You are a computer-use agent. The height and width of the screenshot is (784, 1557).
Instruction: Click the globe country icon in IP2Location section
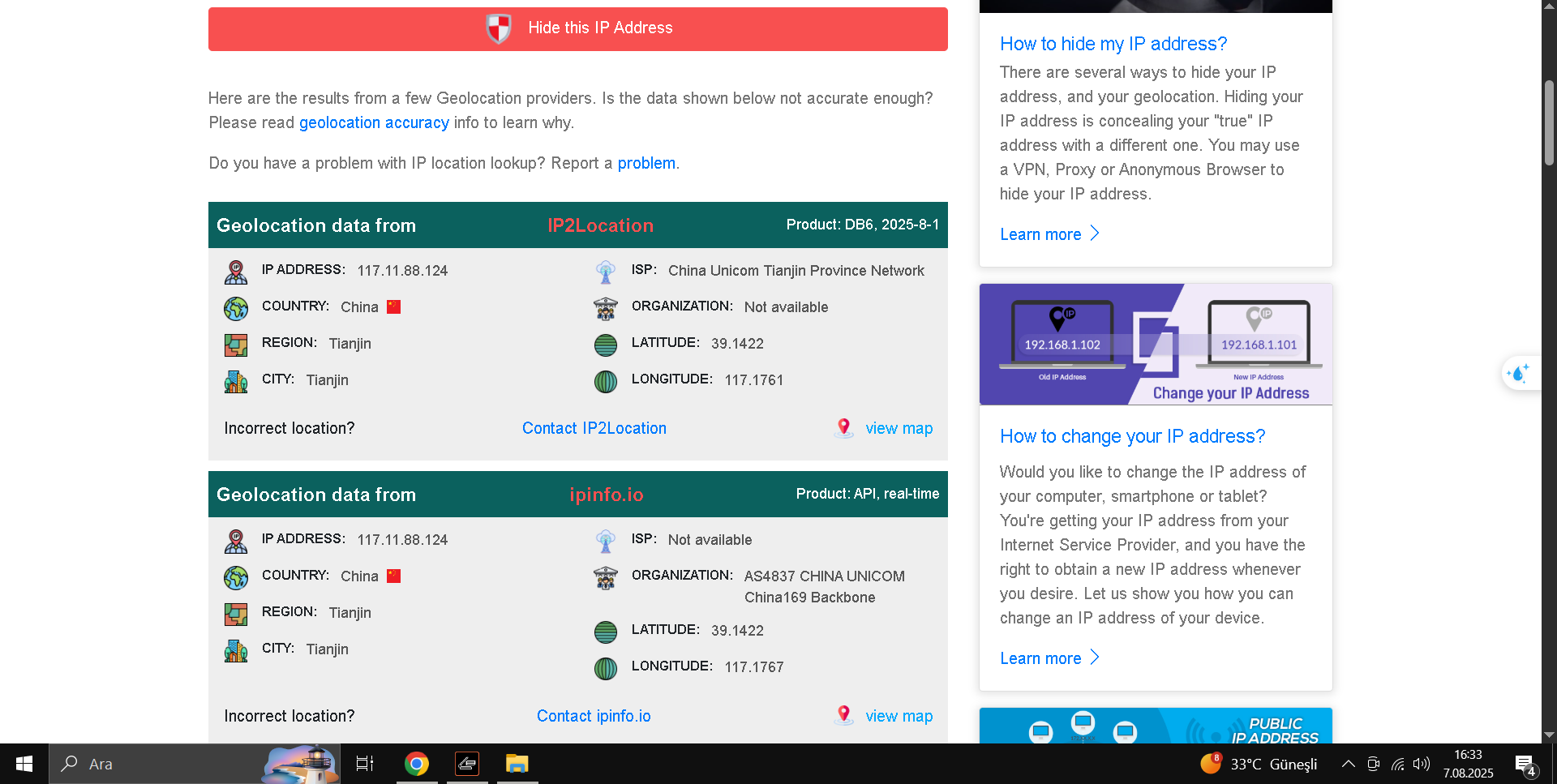click(x=236, y=308)
